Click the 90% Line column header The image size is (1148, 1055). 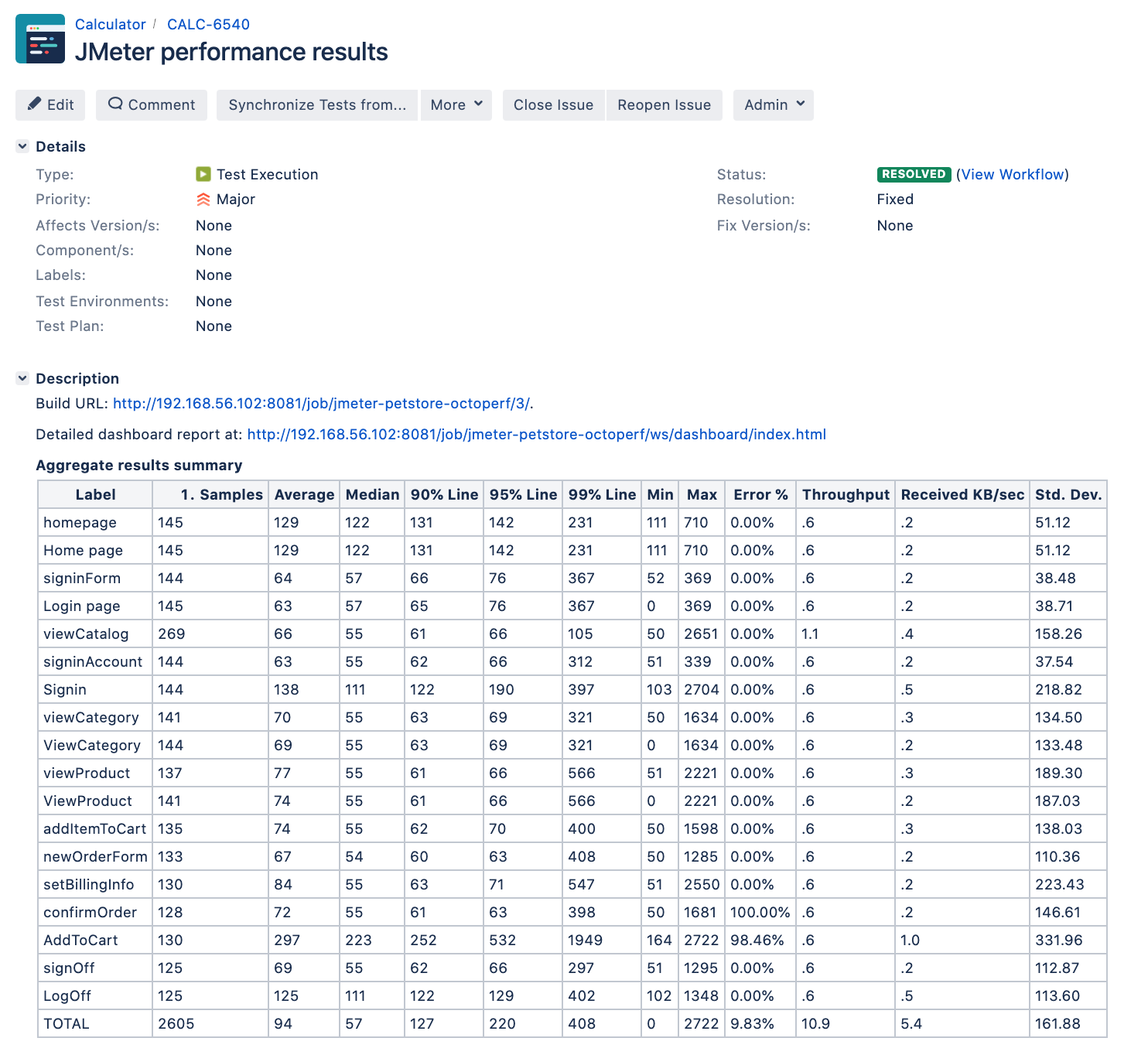444,495
